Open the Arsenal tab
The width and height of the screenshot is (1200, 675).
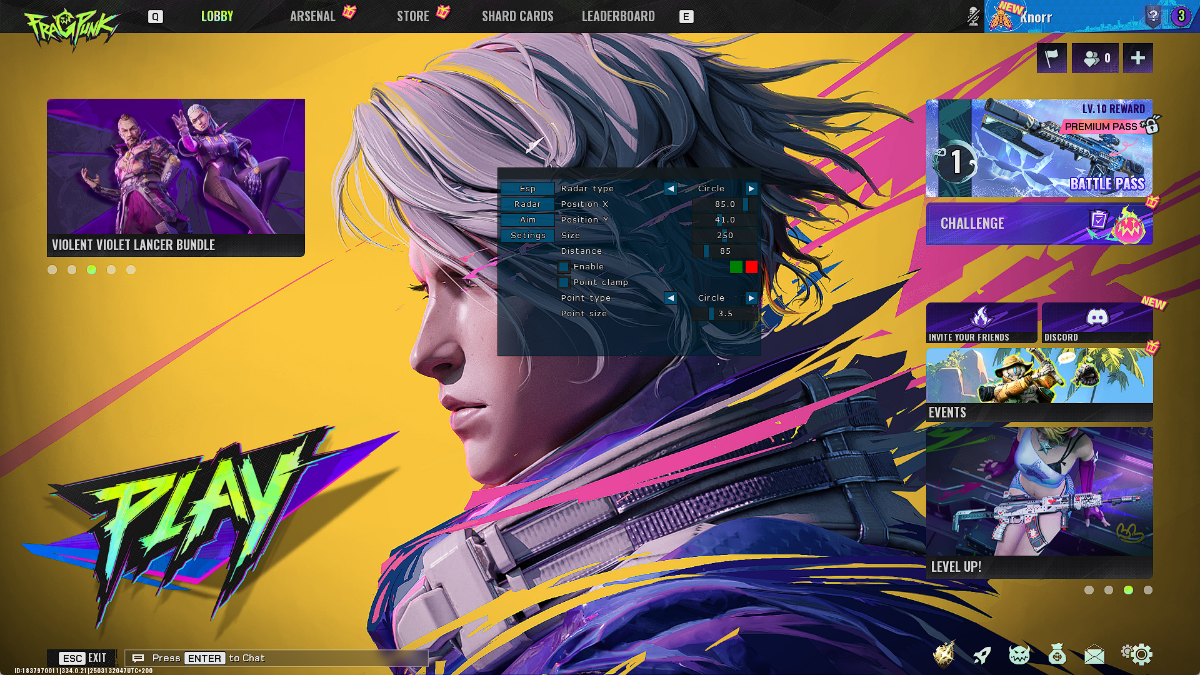tap(313, 16)
